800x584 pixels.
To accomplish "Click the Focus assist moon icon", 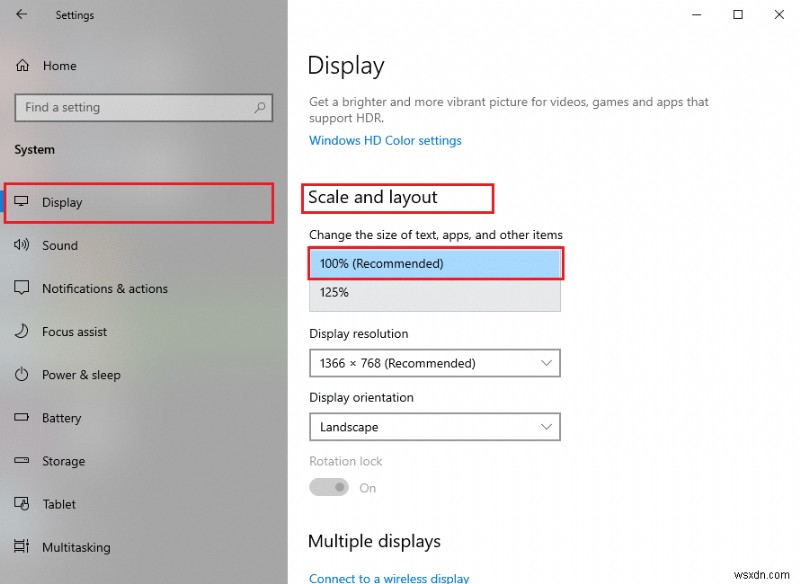I will point(22,331).
